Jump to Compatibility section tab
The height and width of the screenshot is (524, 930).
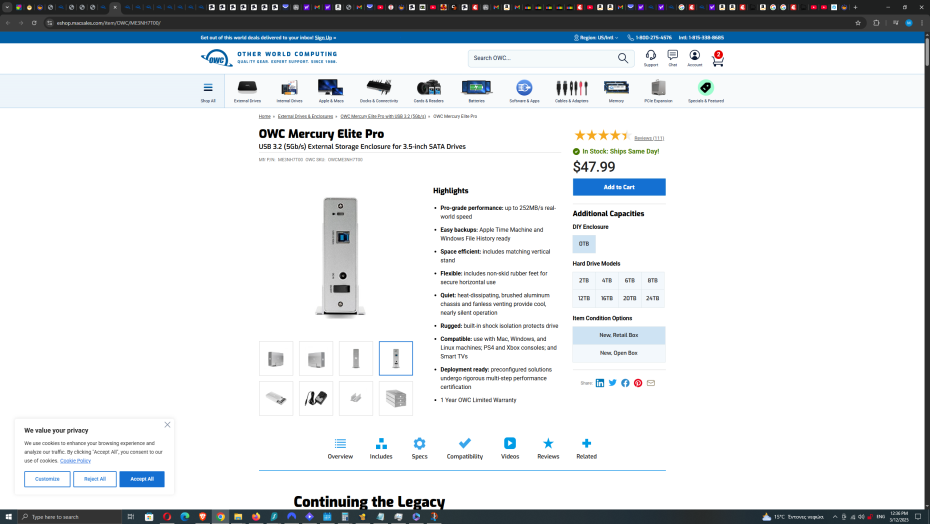click(464, 449)
